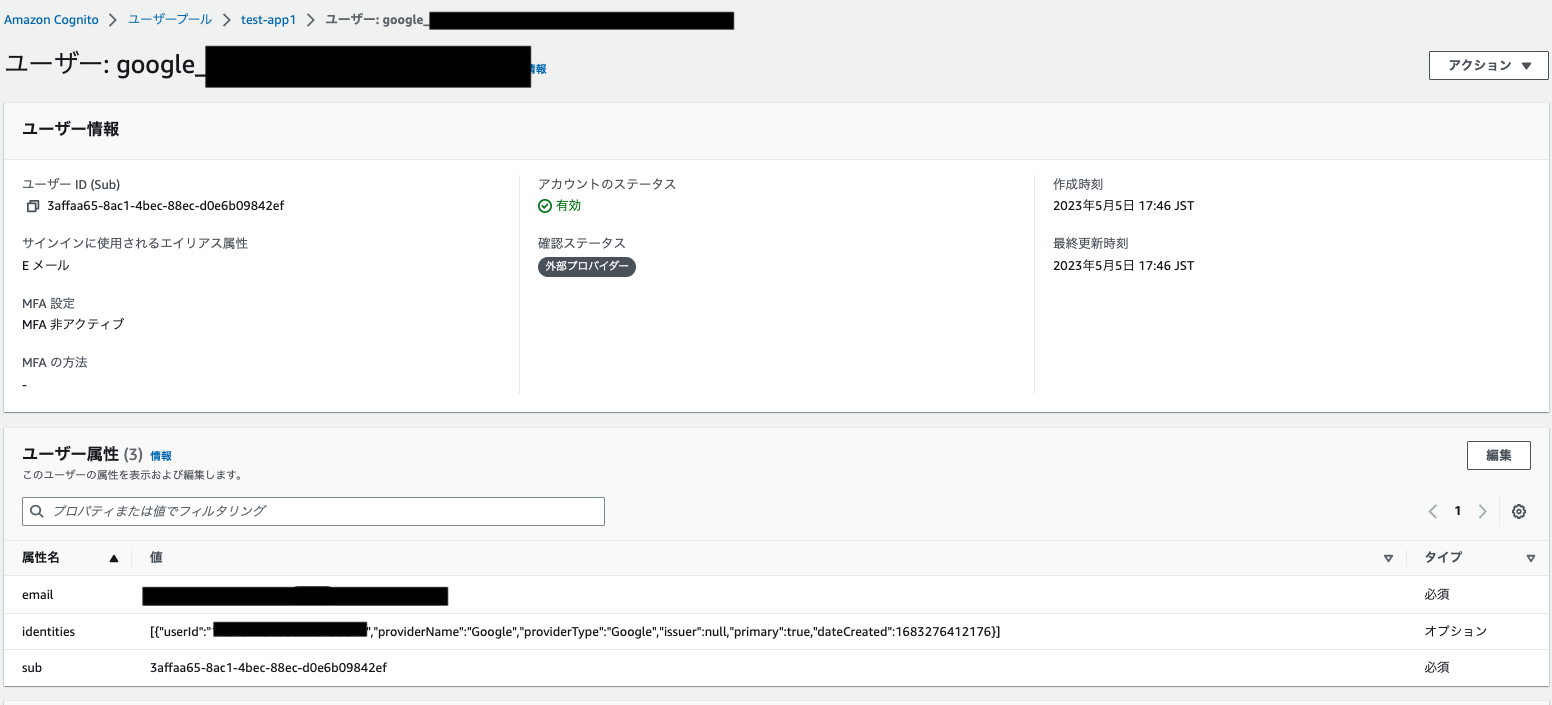This screenshot has width=1552, height=705.
Task: Select the email attribute row name
Action: [x=38, y=595]
